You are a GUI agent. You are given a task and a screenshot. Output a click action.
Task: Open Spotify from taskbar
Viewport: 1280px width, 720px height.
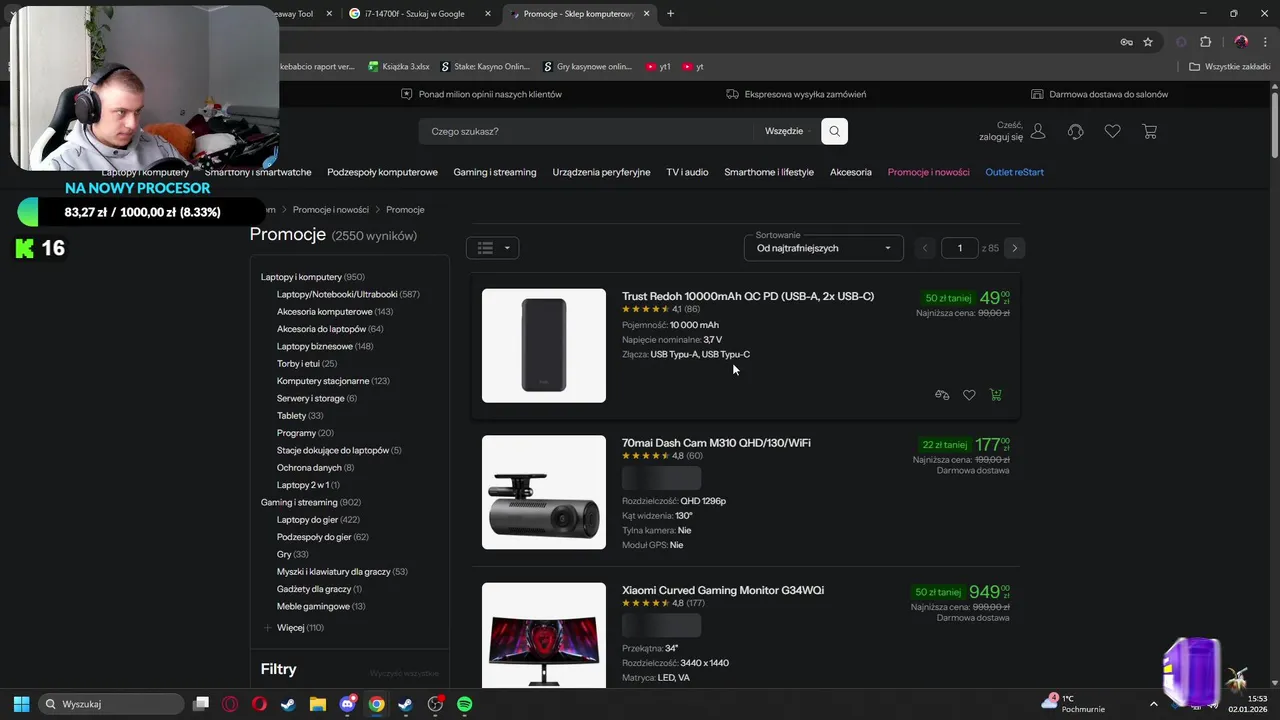tap(465, 704)
